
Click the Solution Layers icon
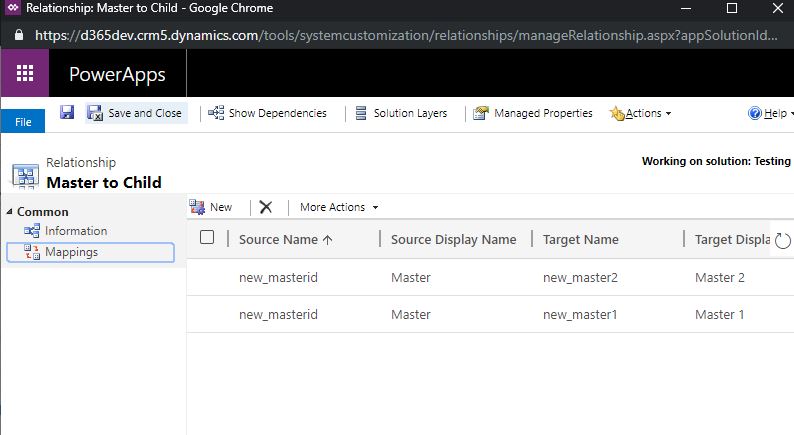[361, 113]
